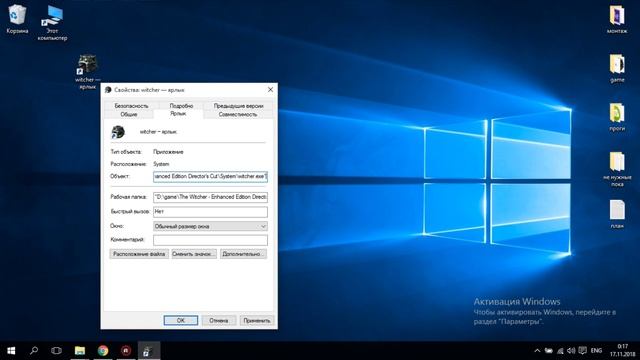Expand the Окно window size dropdown
640x360 pixels.
210,226
